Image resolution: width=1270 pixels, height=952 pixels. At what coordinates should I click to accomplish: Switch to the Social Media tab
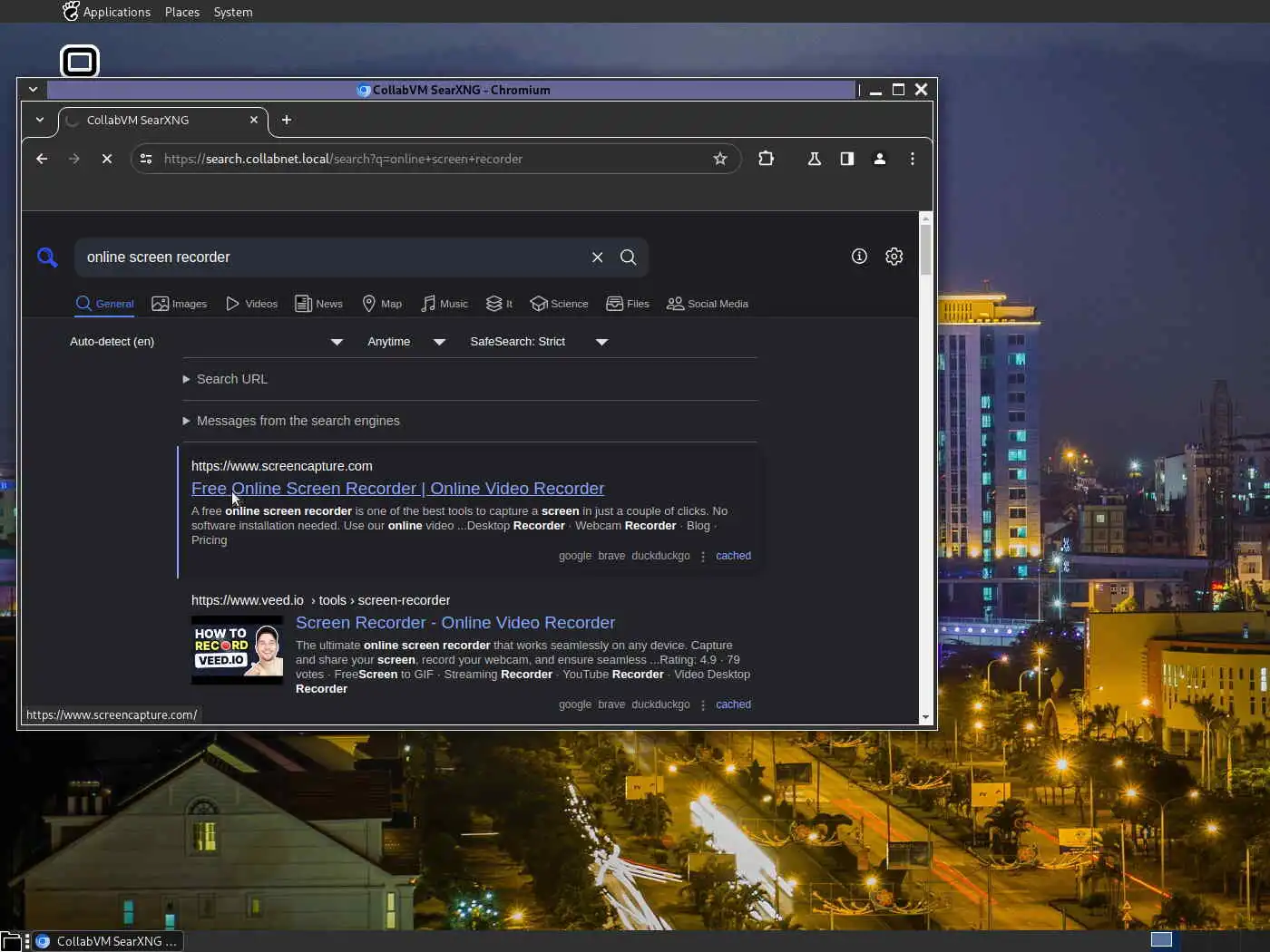(x=708, y=304)
